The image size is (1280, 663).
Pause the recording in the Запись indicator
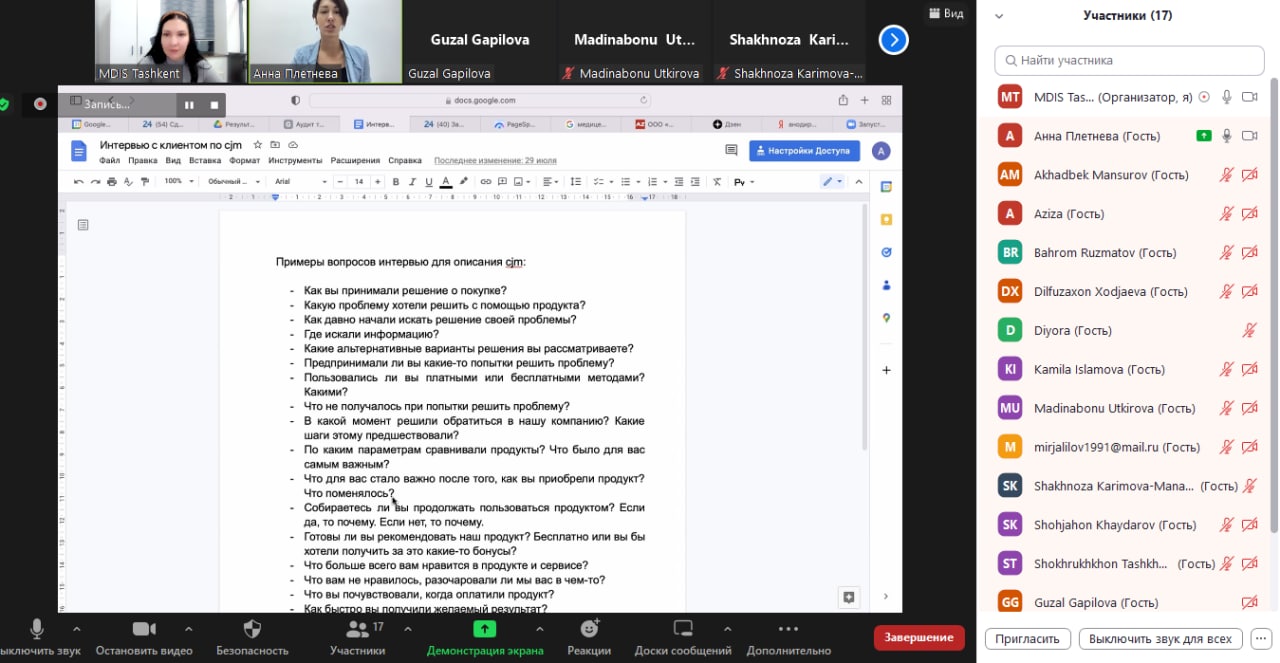pyautogui.click(x=188, y=104)
